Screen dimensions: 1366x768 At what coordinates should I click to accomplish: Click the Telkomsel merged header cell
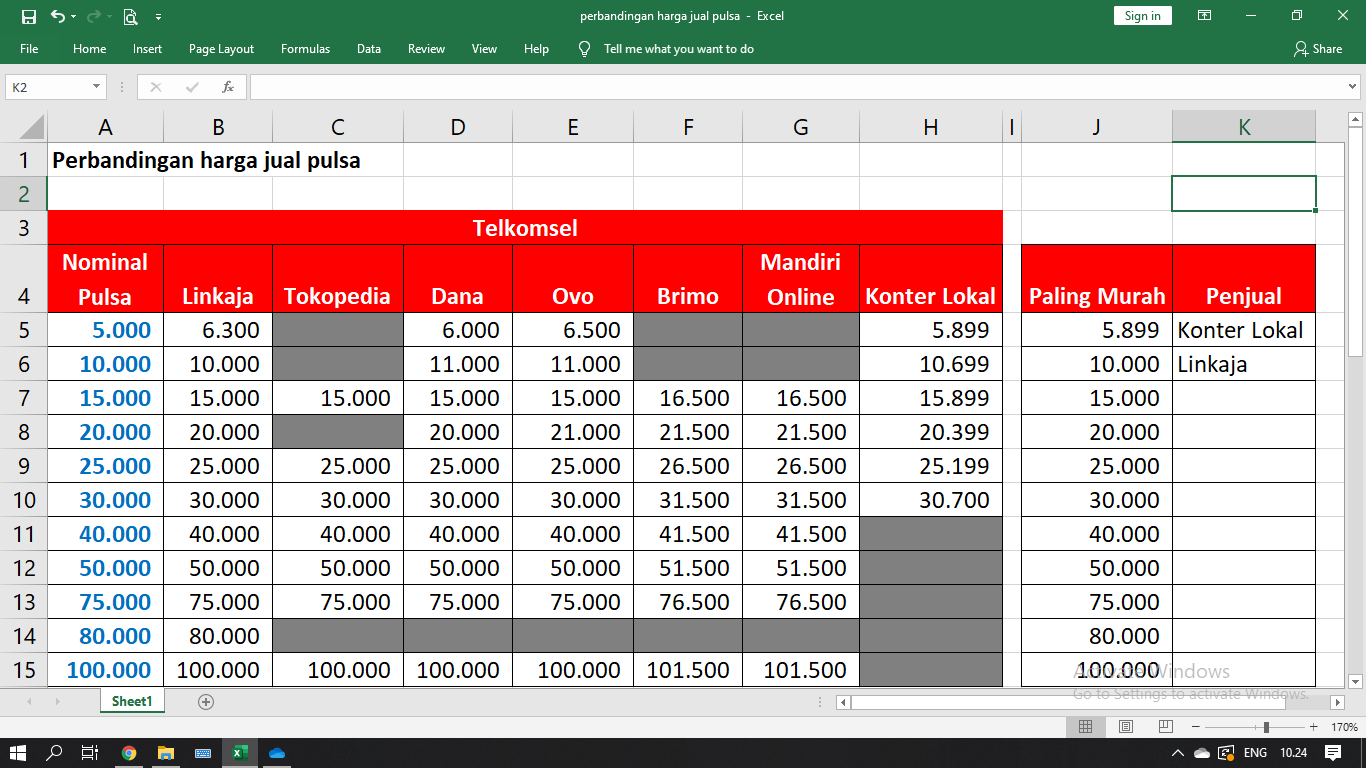[525, 228]
